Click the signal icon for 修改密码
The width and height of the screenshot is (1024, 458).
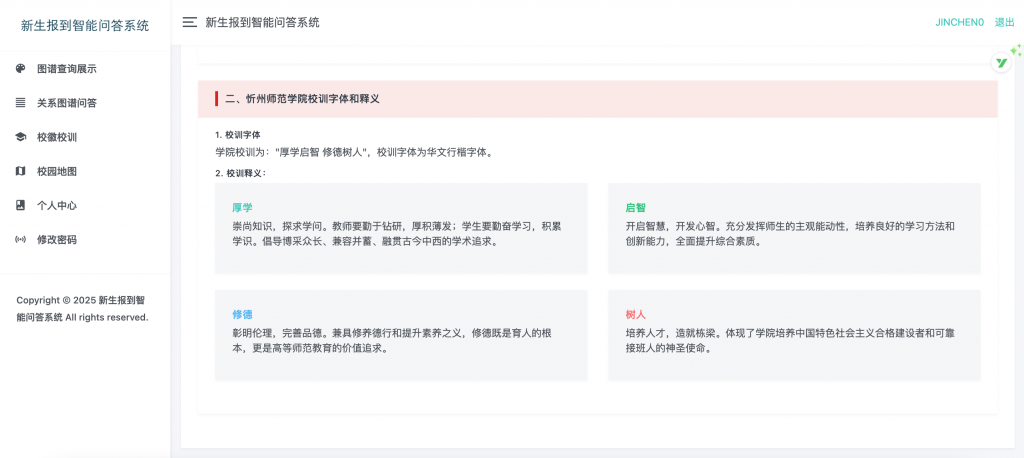point(20,240)
